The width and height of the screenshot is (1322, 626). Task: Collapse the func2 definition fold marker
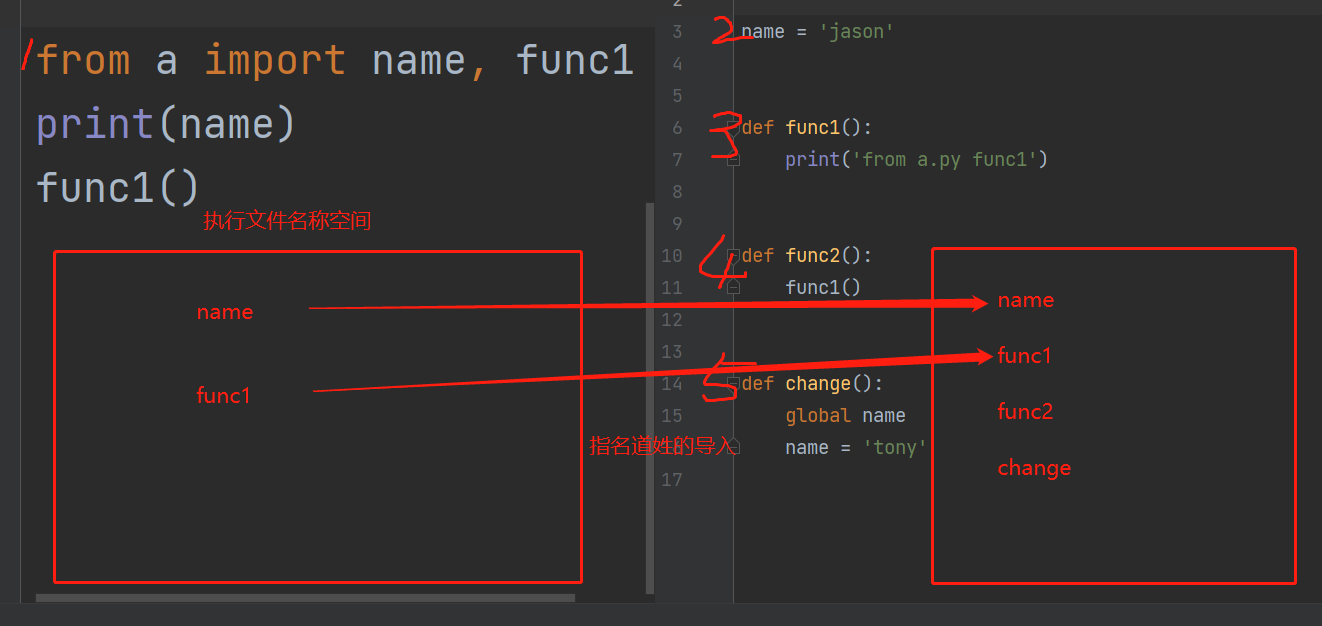tap(733, 255)
